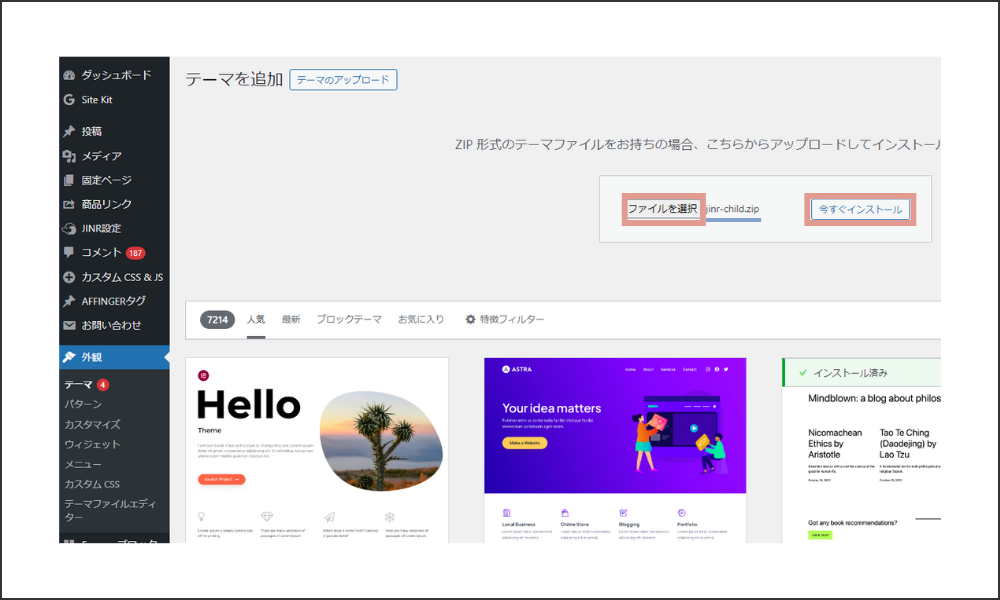Click the ファイルを選択 button
This screenshot has height=600, width=1000.
coord(663,209)
